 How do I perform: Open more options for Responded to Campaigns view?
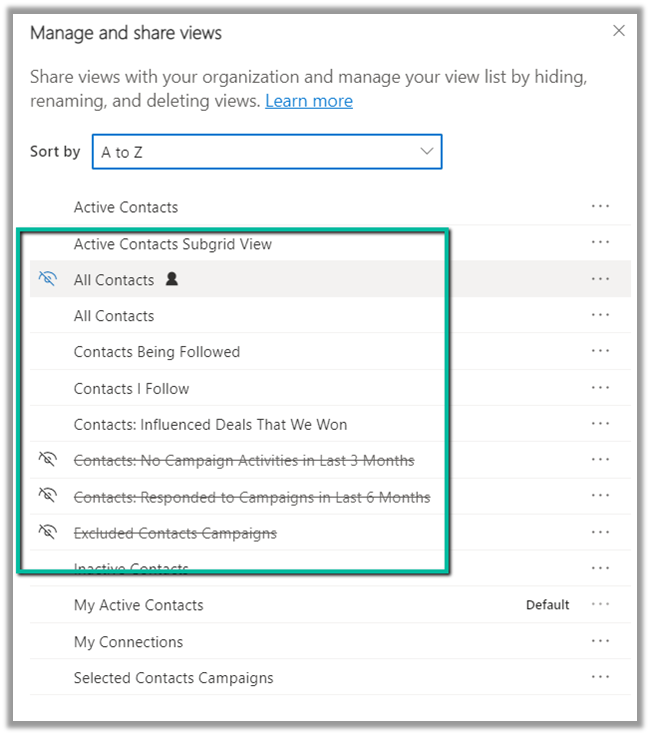coord(600,496)
